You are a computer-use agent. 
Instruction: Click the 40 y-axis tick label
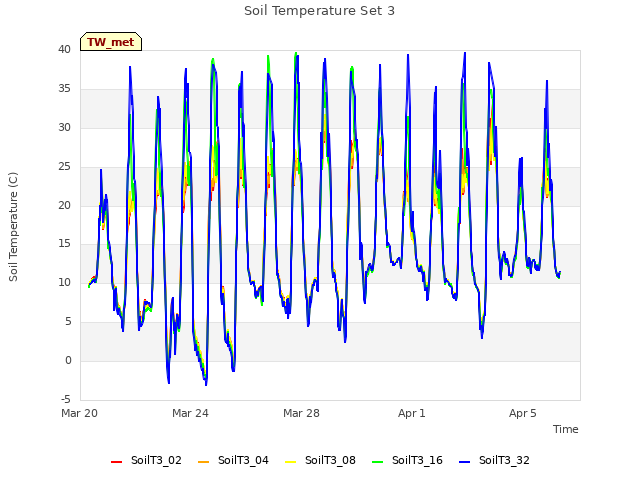[64, 49]
